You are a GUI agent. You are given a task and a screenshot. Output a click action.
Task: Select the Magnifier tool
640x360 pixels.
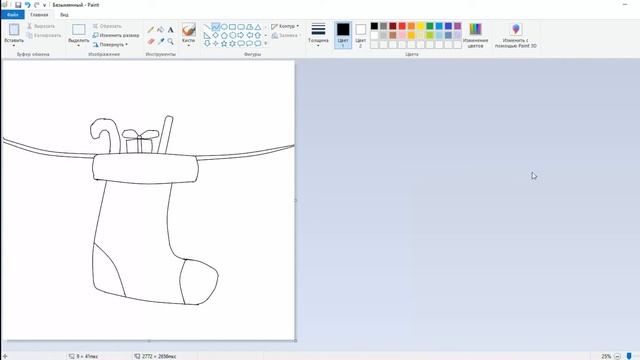[171, 41]
